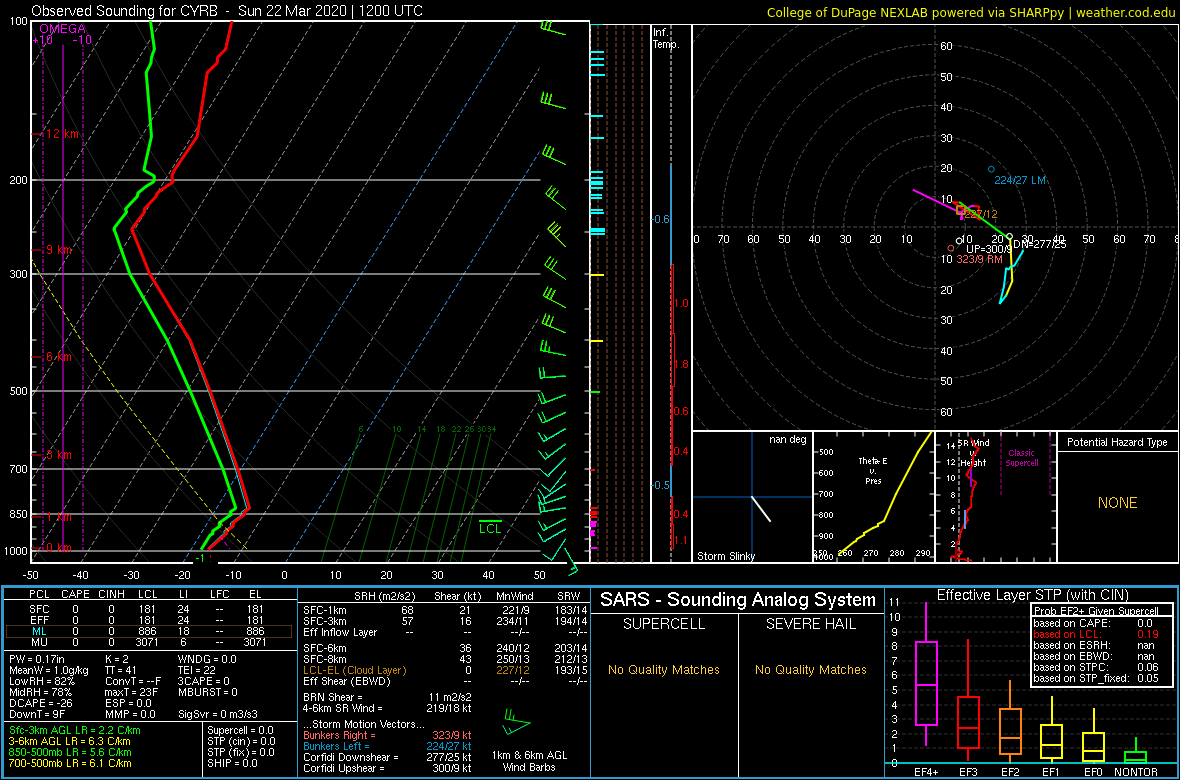Click the LowRH = 82% value
Viewport: 1180px width, 780px height.
click(41, 681)
